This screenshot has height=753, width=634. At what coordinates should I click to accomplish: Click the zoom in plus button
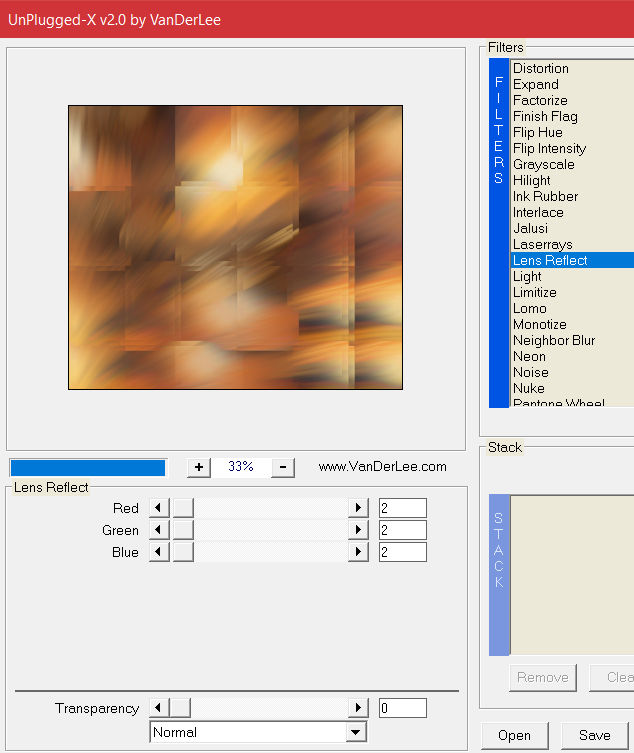[x=199, y=467]
